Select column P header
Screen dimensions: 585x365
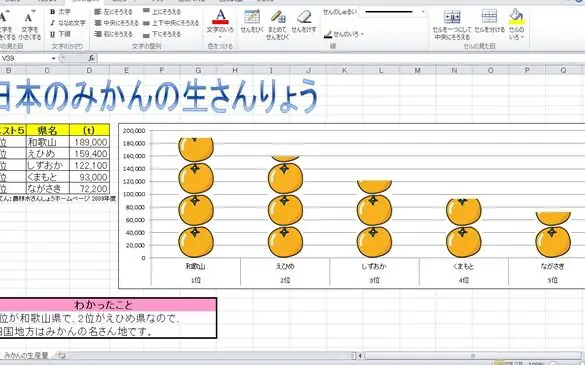tap(527, 70)
